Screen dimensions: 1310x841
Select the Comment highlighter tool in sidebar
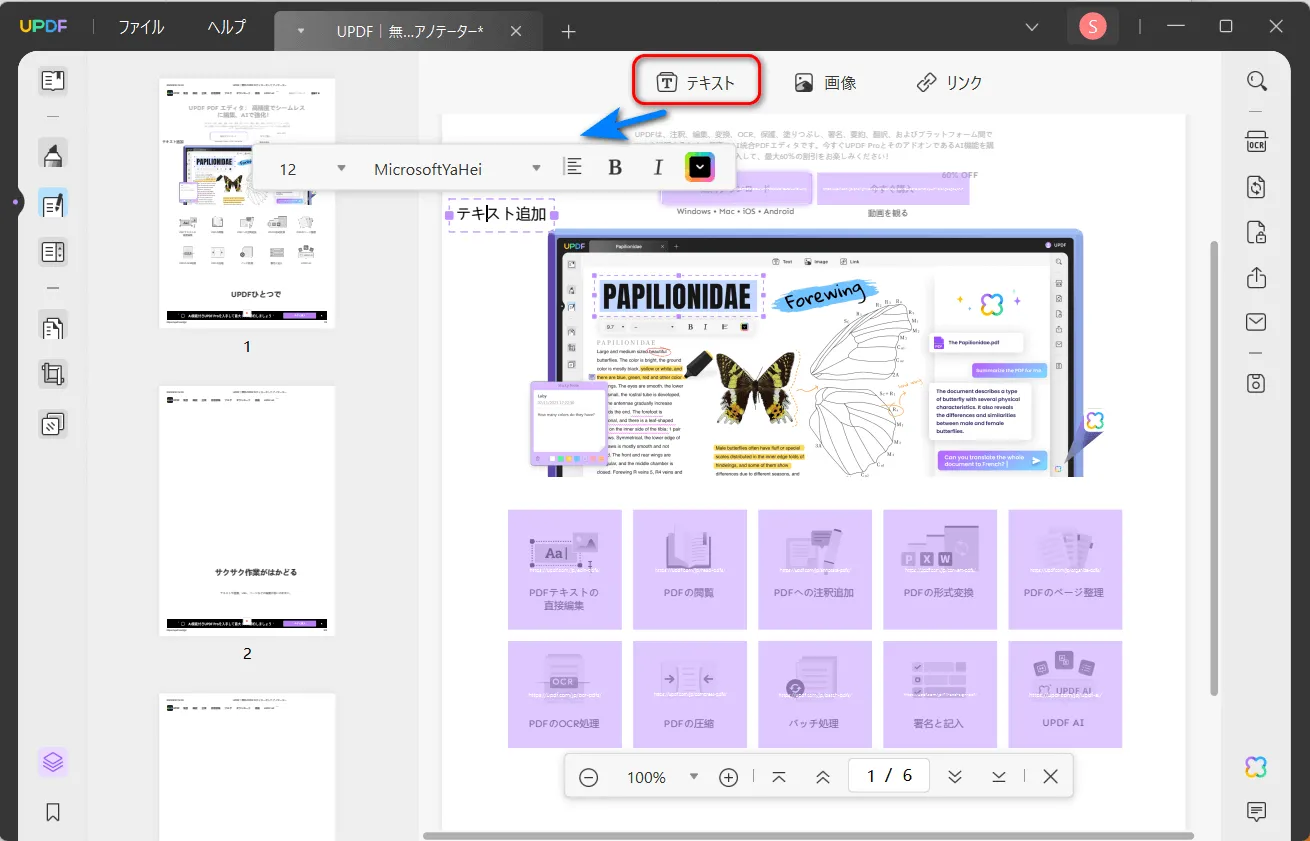[x=53, y=154]
